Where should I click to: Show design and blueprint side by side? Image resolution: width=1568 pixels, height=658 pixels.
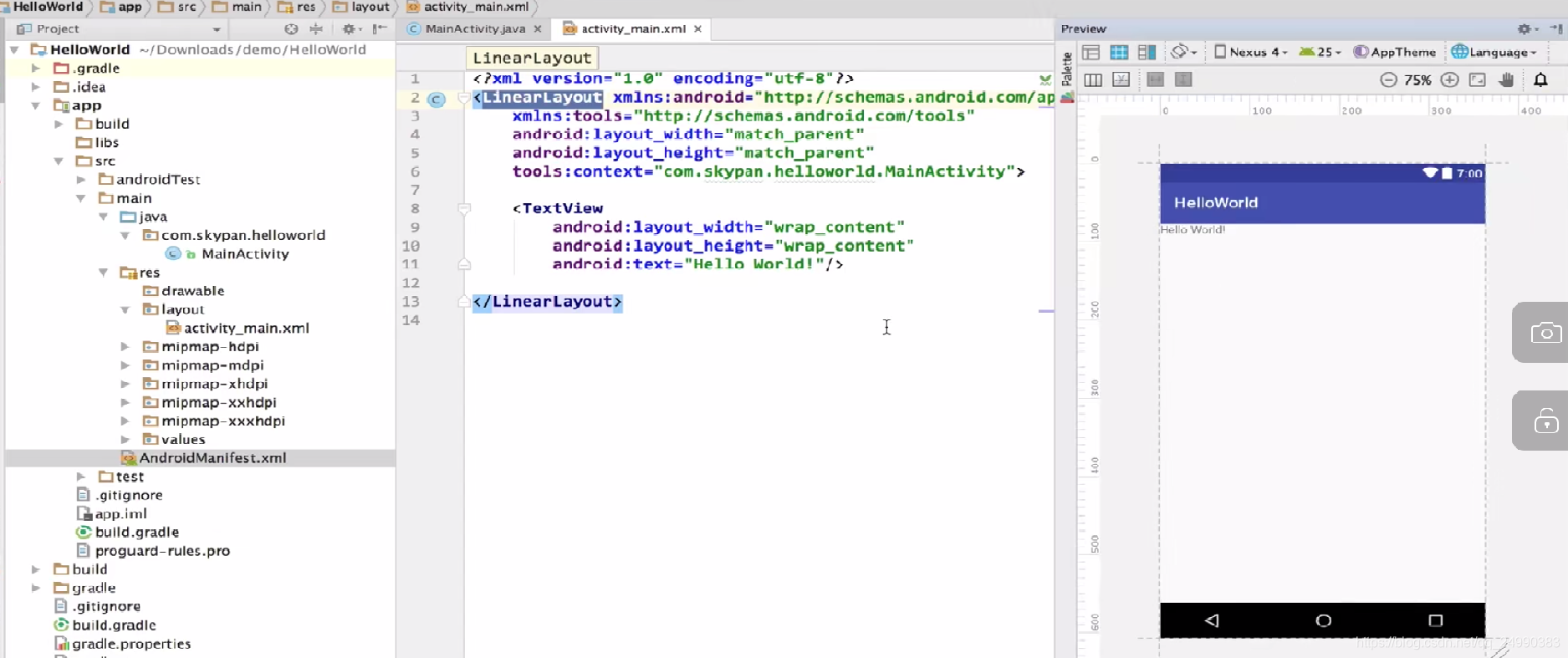(x=1147, y=53)
